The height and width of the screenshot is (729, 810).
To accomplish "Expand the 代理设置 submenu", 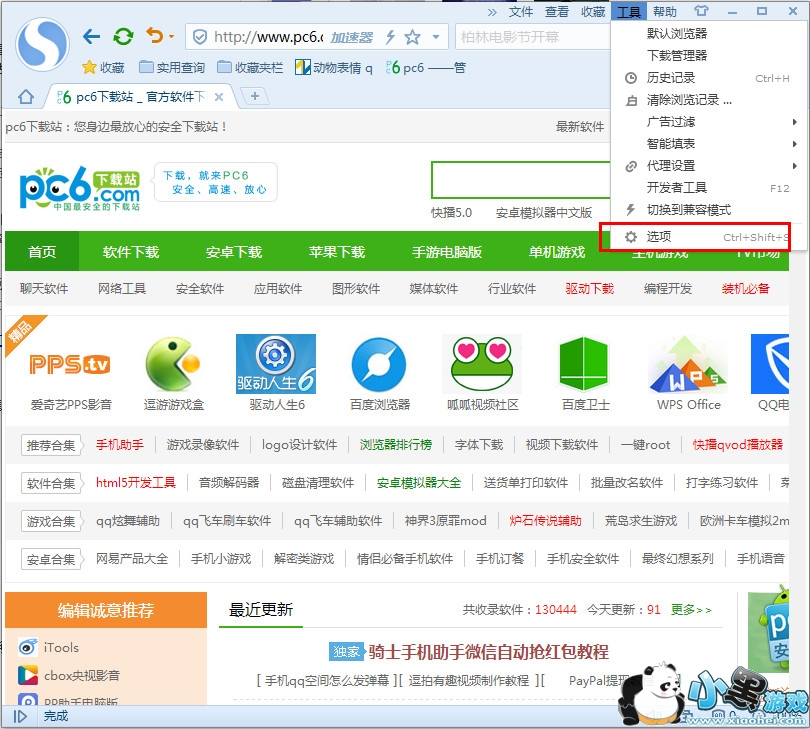I will [x=708, y=166].
